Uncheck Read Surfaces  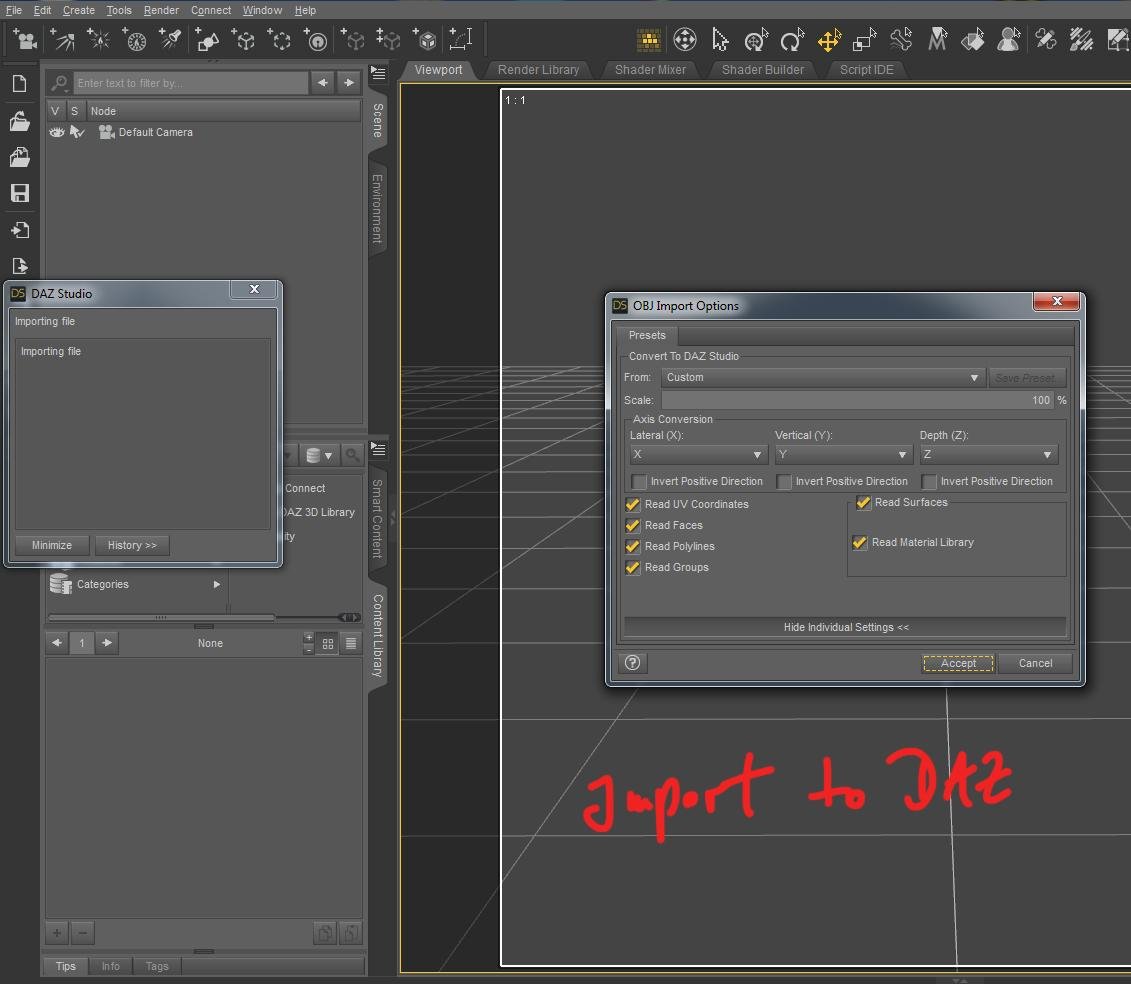[863, 502]
